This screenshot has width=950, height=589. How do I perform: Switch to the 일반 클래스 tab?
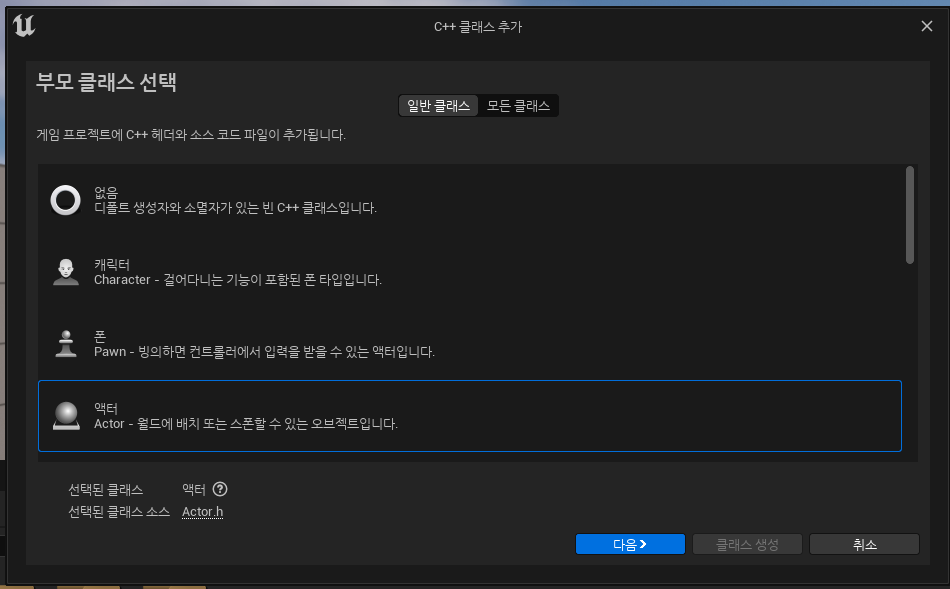click(439, 106)
